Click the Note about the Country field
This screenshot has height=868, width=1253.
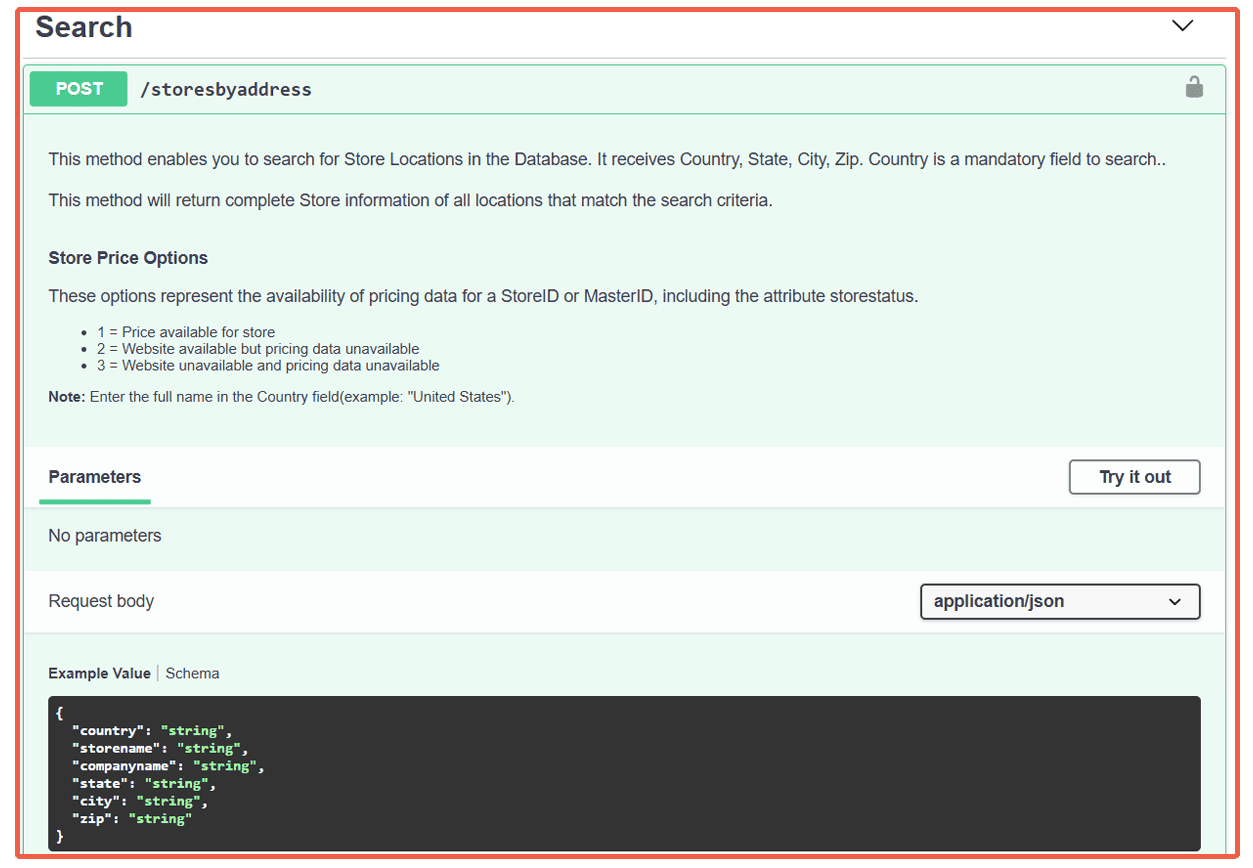tap(281, 397)
